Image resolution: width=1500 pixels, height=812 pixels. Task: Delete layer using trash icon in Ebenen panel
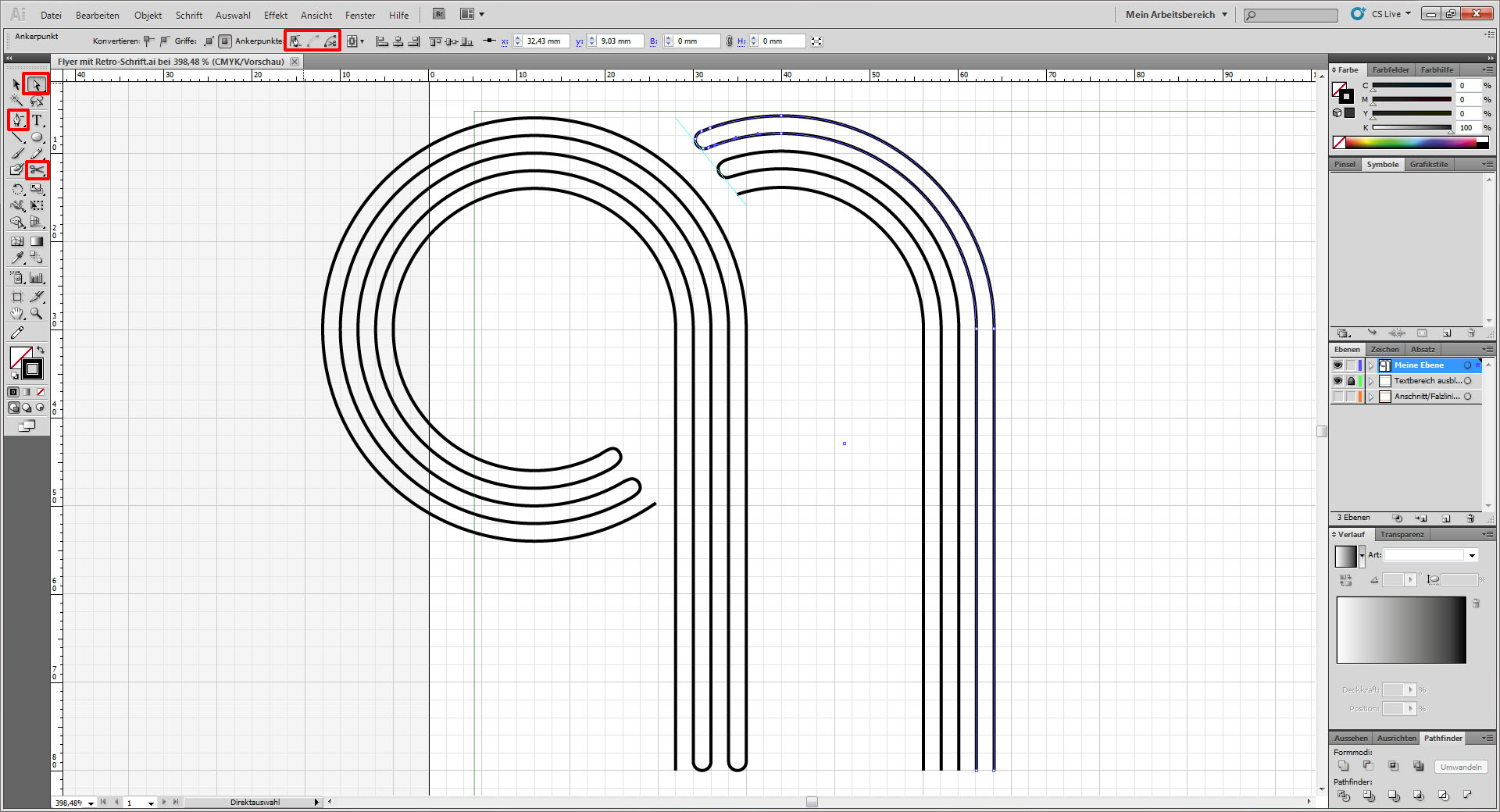[x=1470, y=518]
